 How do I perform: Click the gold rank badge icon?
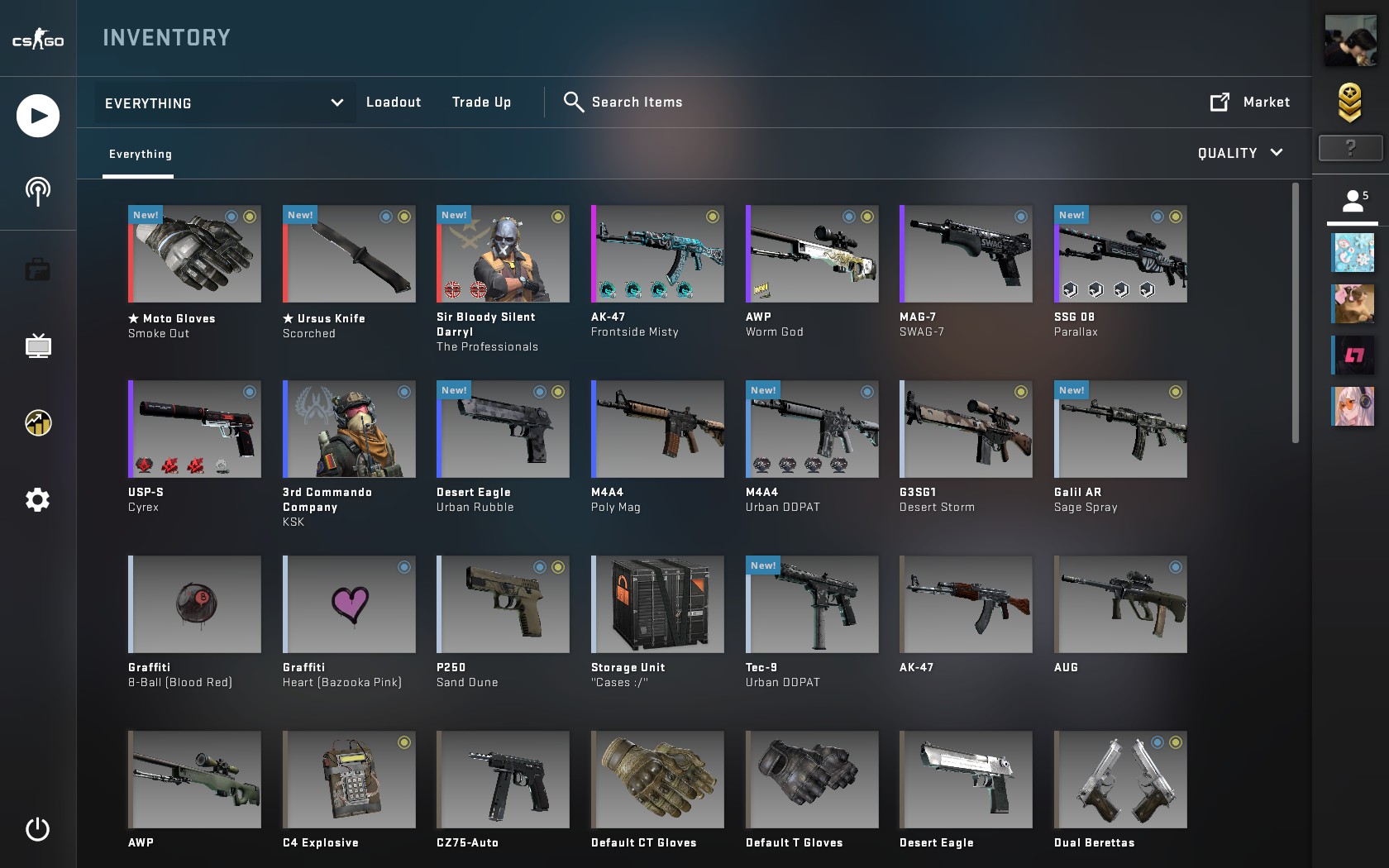(1350, 103)
